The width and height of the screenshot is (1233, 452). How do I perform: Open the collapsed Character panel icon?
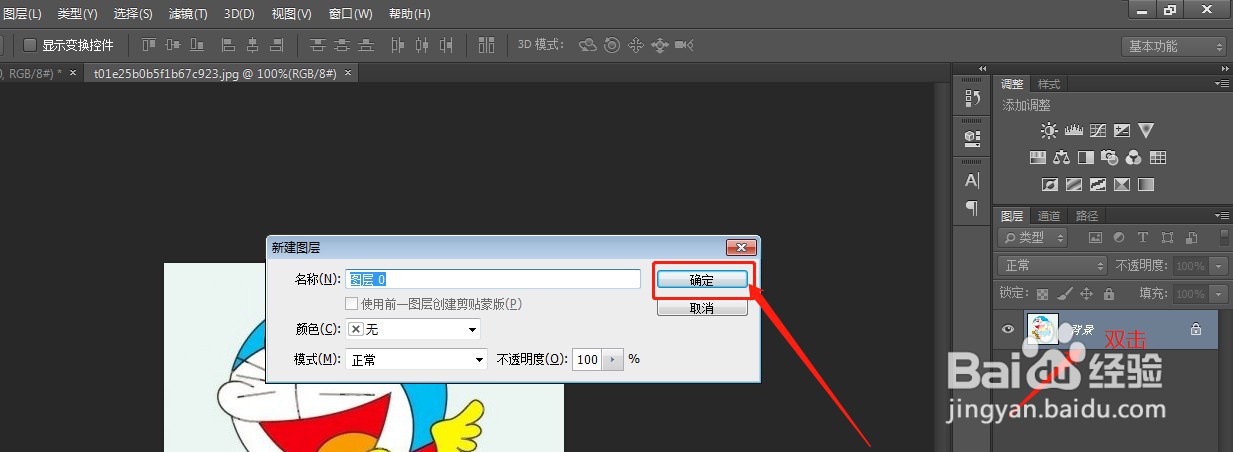click(x=971, y=181)
